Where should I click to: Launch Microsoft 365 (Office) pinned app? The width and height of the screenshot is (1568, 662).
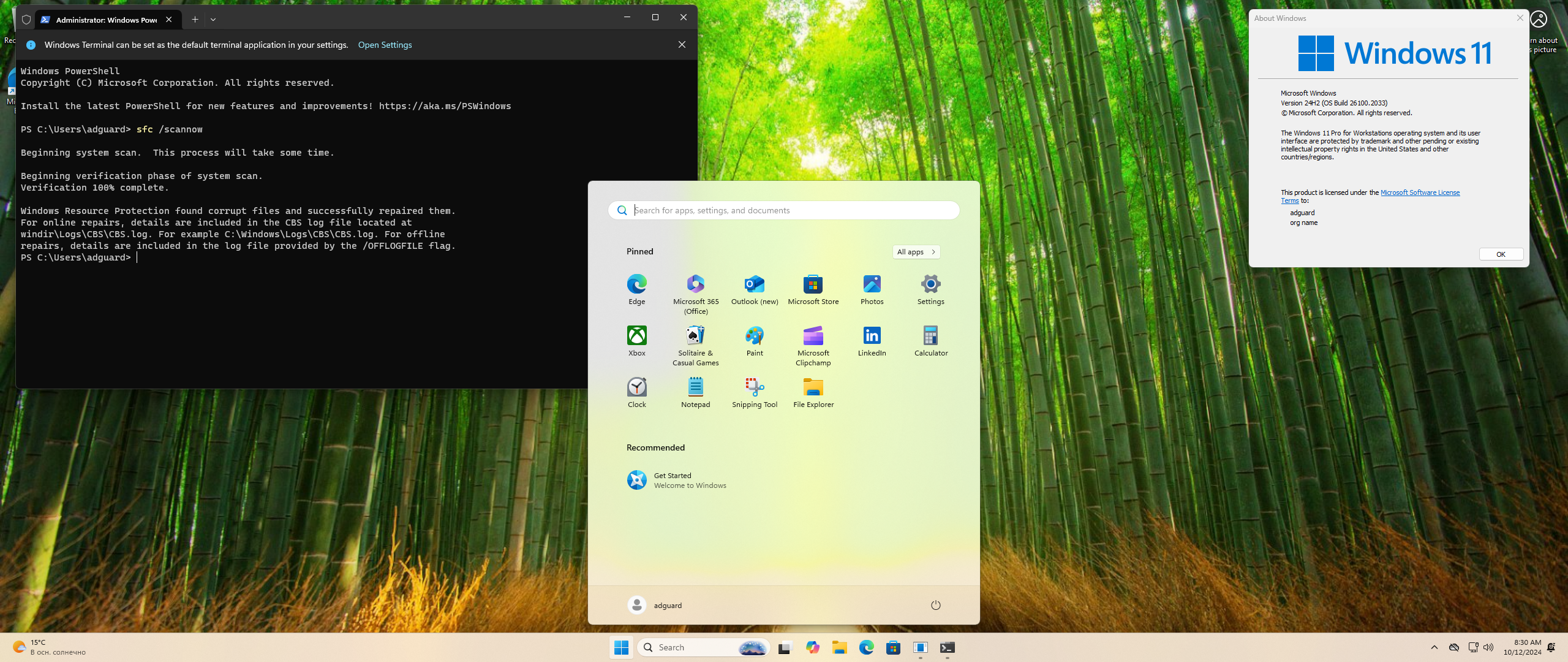click(696, 294)
